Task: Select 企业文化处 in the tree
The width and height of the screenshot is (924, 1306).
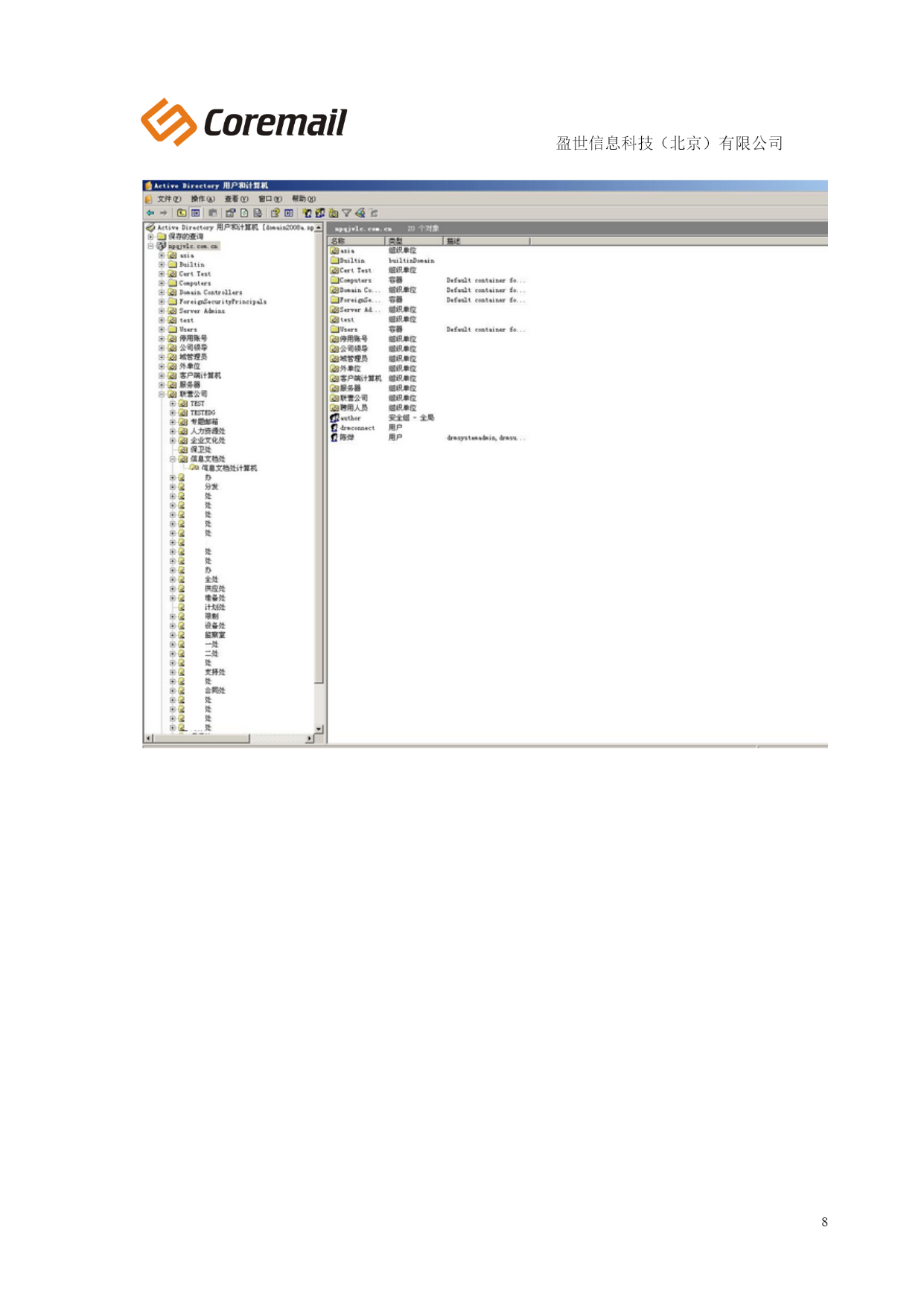Action: pyautogui.click(x=208, y=440)
